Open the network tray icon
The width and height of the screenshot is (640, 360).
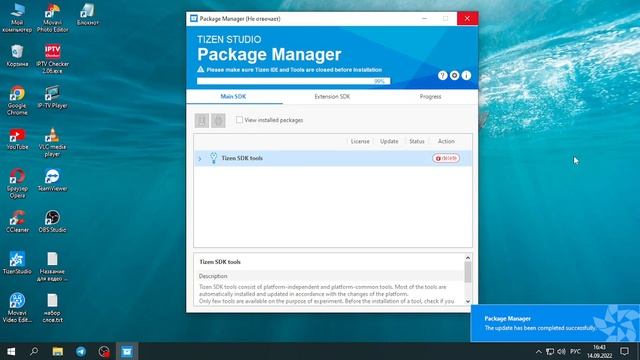(550, 351)
